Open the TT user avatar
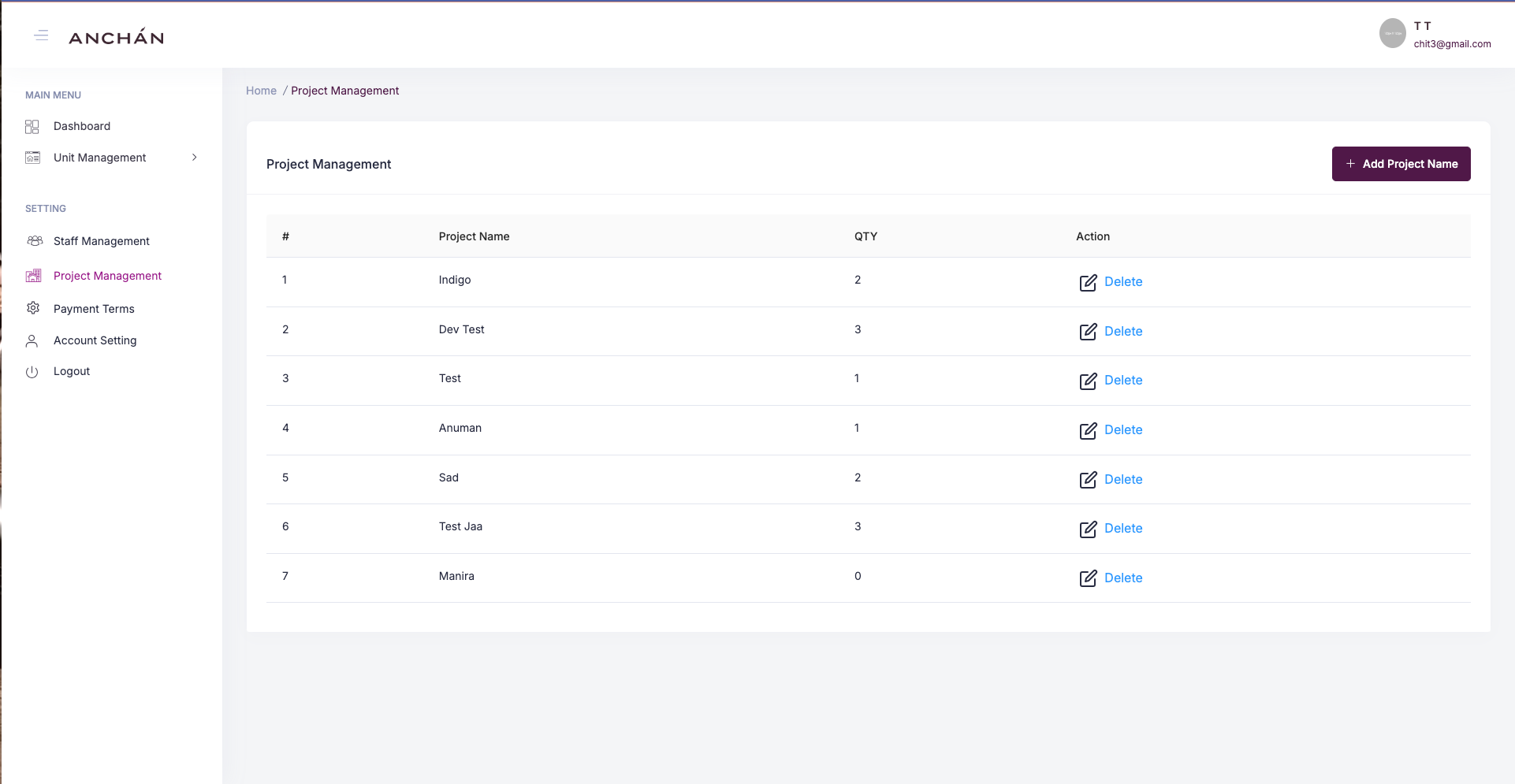 pyautogui.click(x=1392, y=33)
